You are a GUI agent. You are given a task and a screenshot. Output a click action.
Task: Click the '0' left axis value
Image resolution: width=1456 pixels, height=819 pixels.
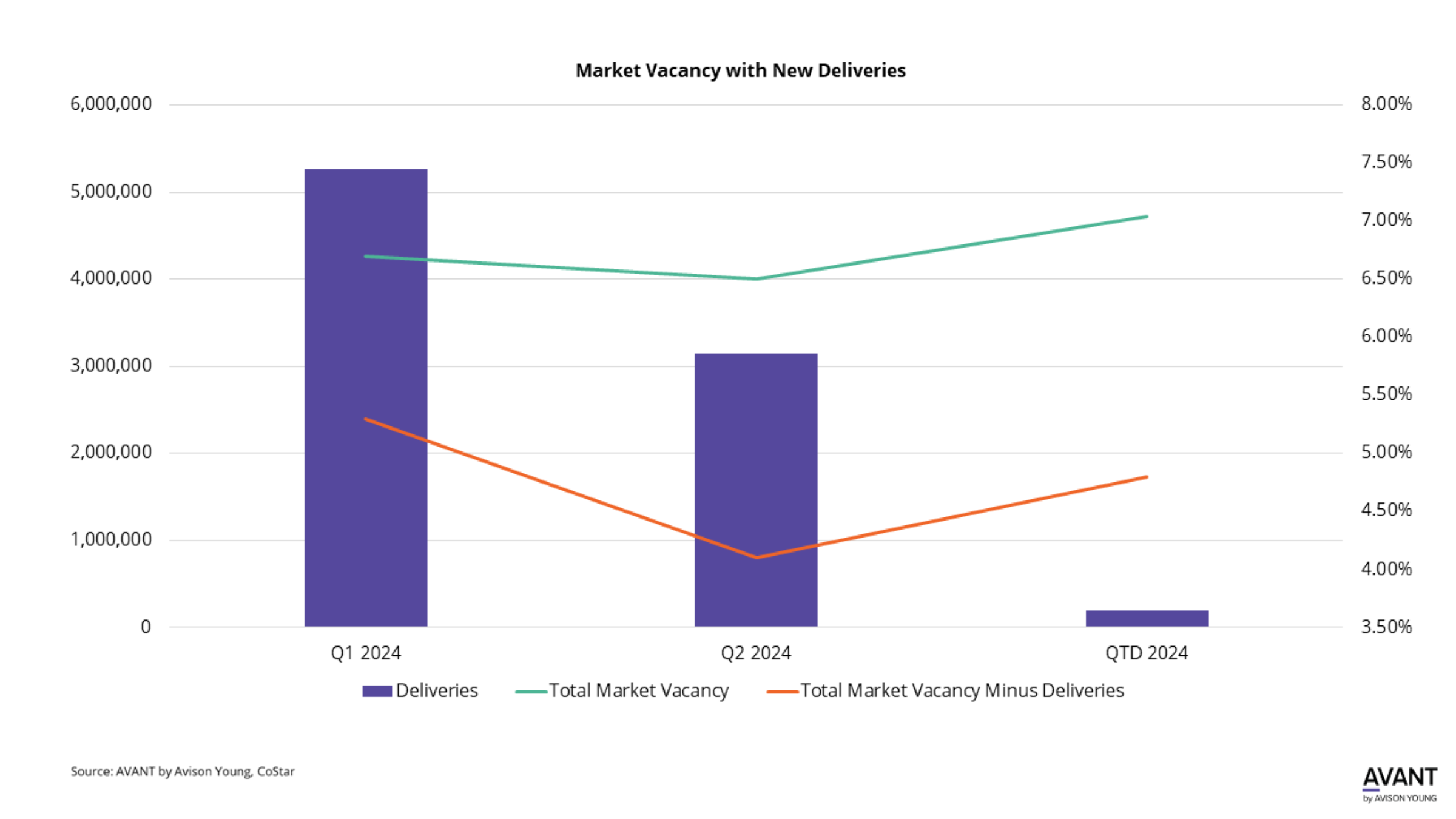pos(146,627)
